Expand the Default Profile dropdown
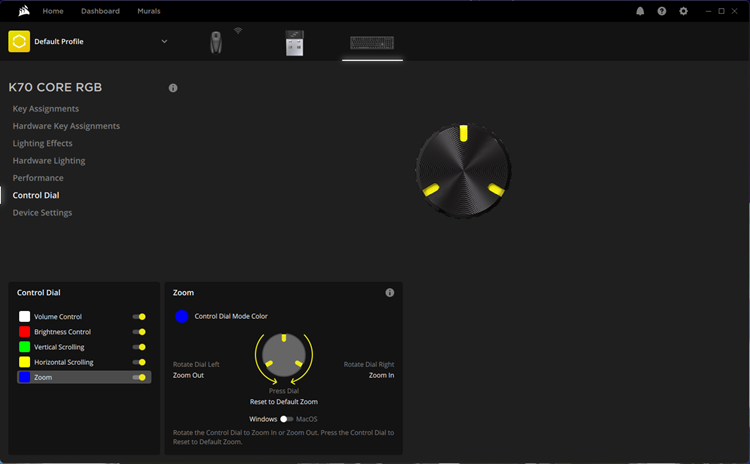The width and height of the screenshot is (750, 464). [164, 42]
